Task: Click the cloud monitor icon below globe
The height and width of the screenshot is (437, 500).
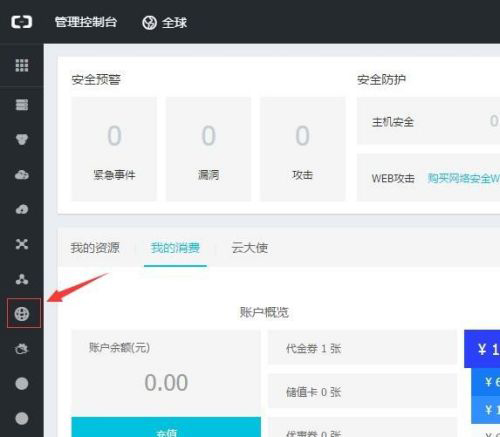Action: (22, 349)
